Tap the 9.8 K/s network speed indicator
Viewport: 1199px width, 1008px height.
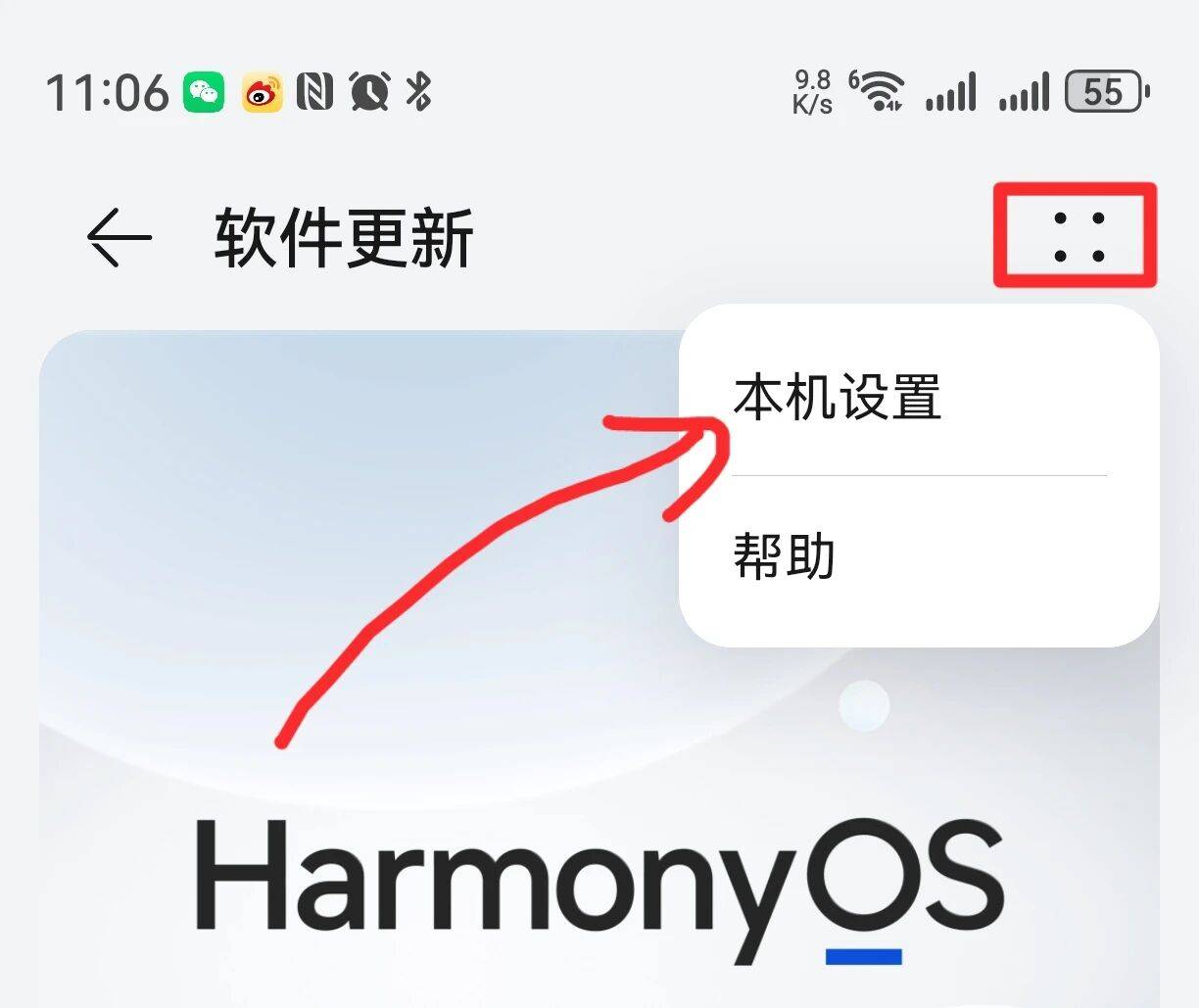point(812,91)
